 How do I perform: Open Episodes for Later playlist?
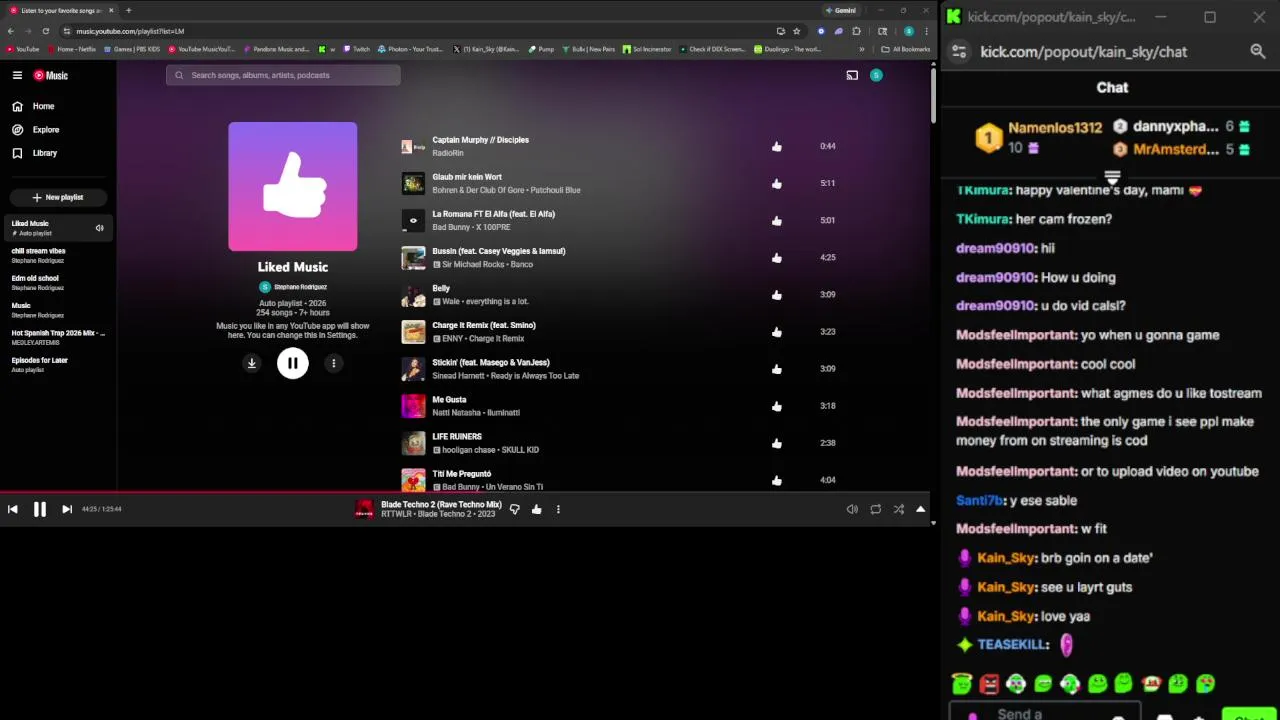click(58, 365)
